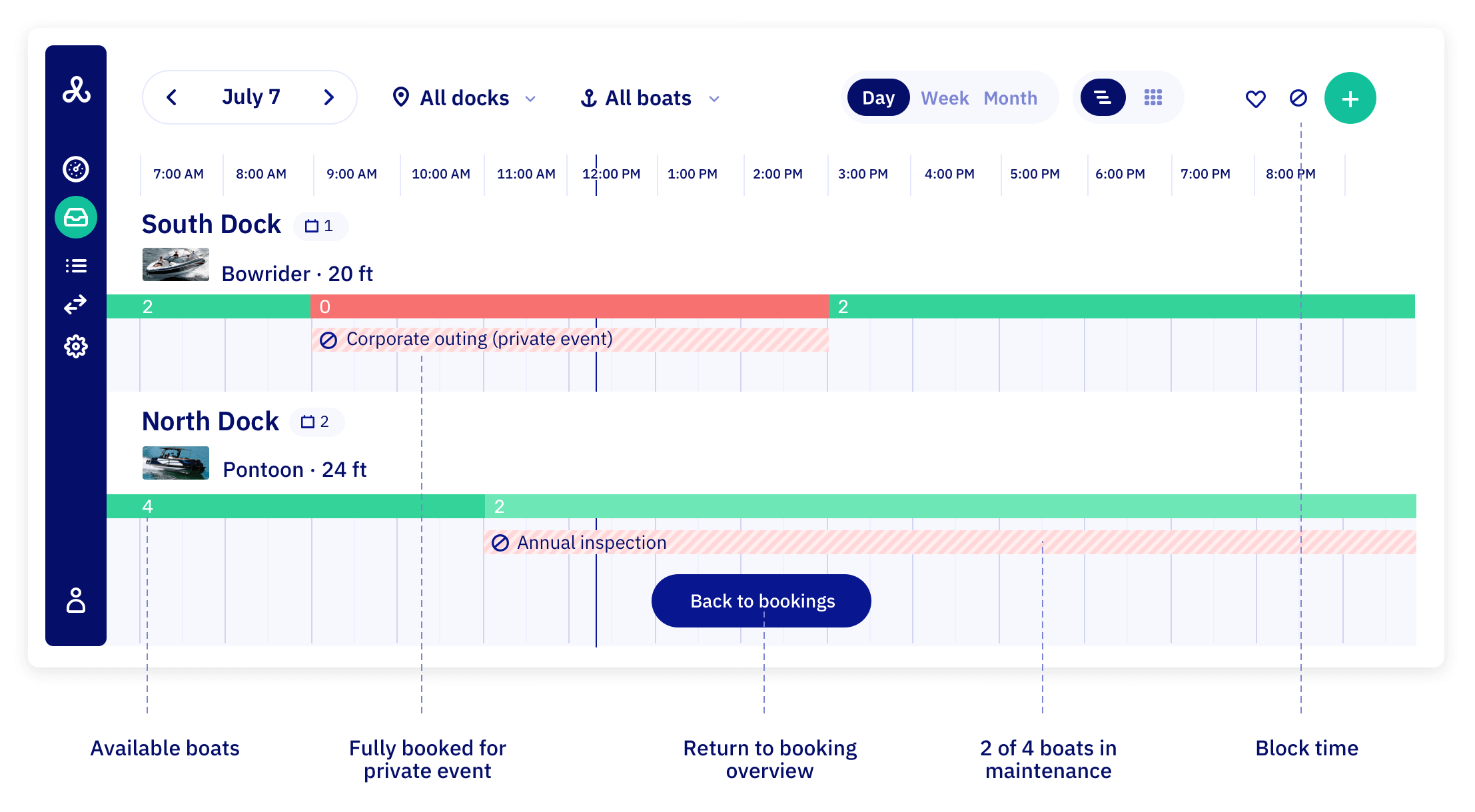Open the user profile icon at sidebar bottom

75,602
